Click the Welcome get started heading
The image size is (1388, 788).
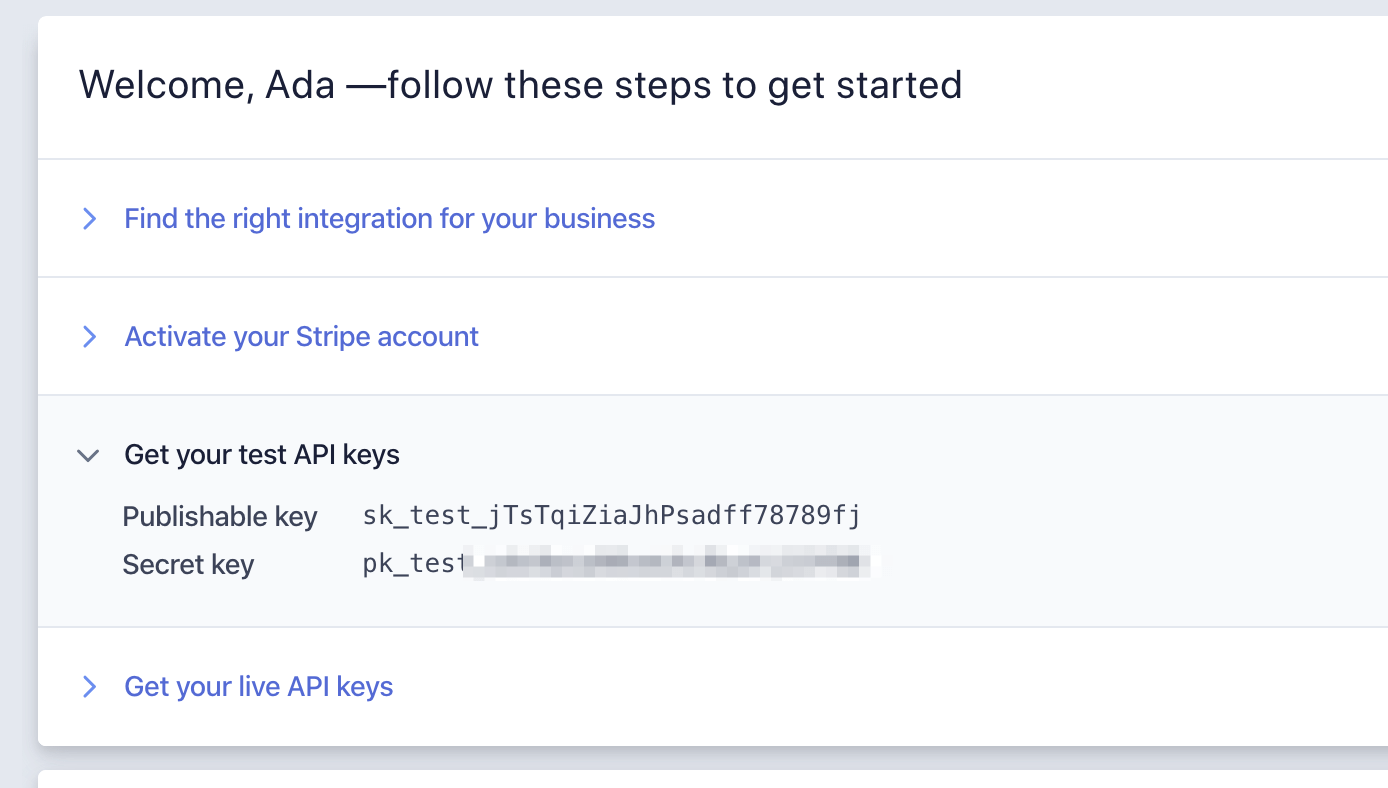[x=520, y=85]
